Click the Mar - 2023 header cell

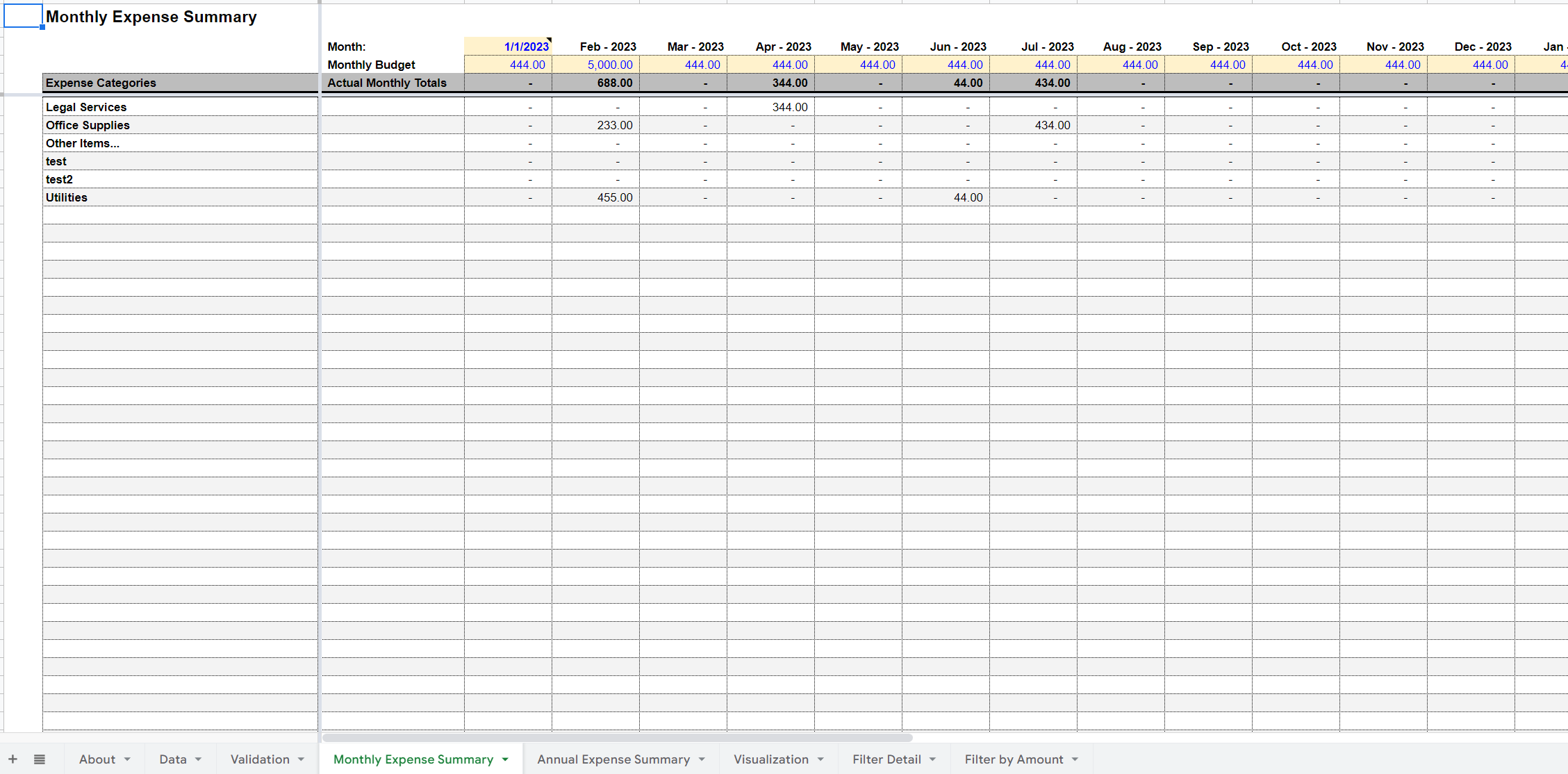point(683,47)
